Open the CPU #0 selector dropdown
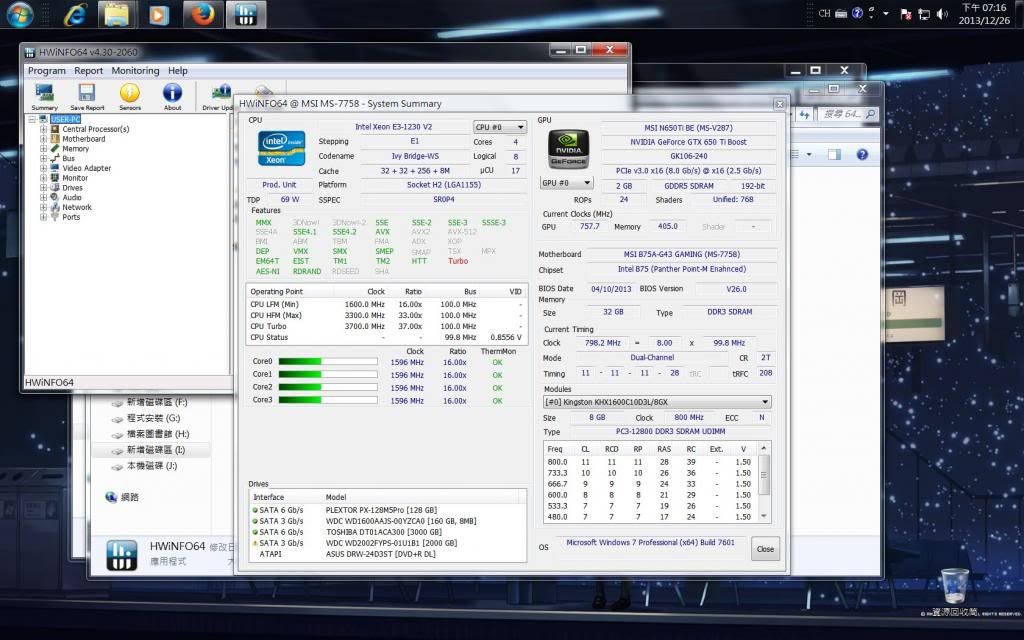Screen dimensions: 1024x640 coord(500,127)
